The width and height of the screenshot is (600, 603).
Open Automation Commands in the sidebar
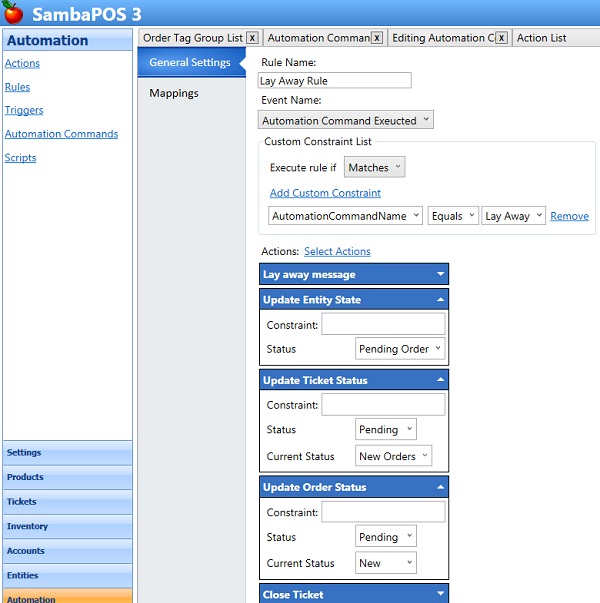tap(61, 134)
